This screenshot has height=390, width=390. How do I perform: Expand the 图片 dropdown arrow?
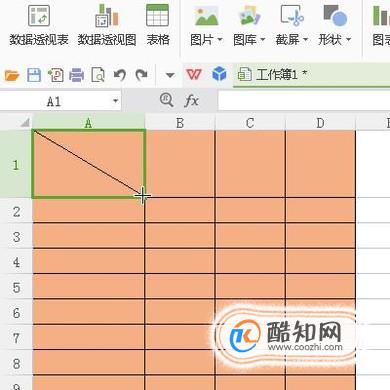coord(220,40)
